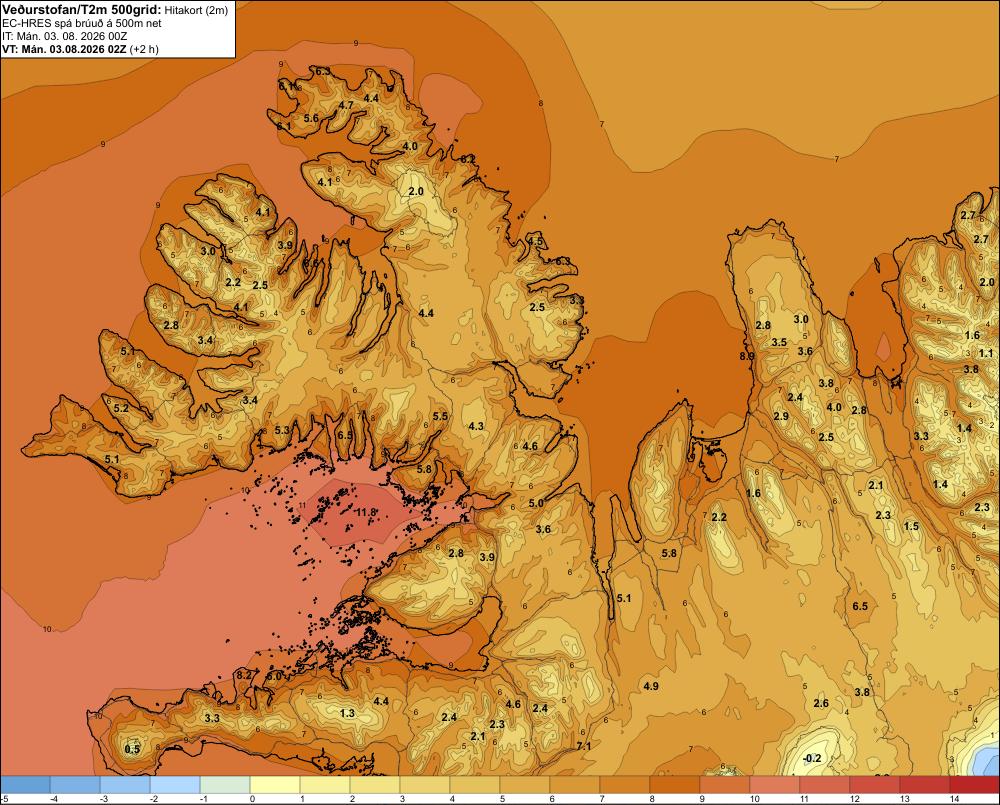Click the legend scale label '14'
1000x805 pixels.
tap(954, 799)
